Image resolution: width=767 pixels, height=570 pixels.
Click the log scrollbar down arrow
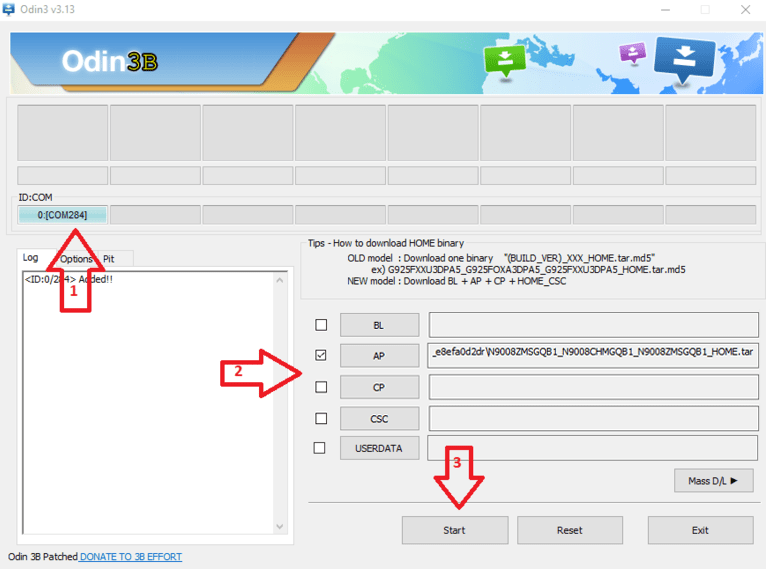click(280, 527)
